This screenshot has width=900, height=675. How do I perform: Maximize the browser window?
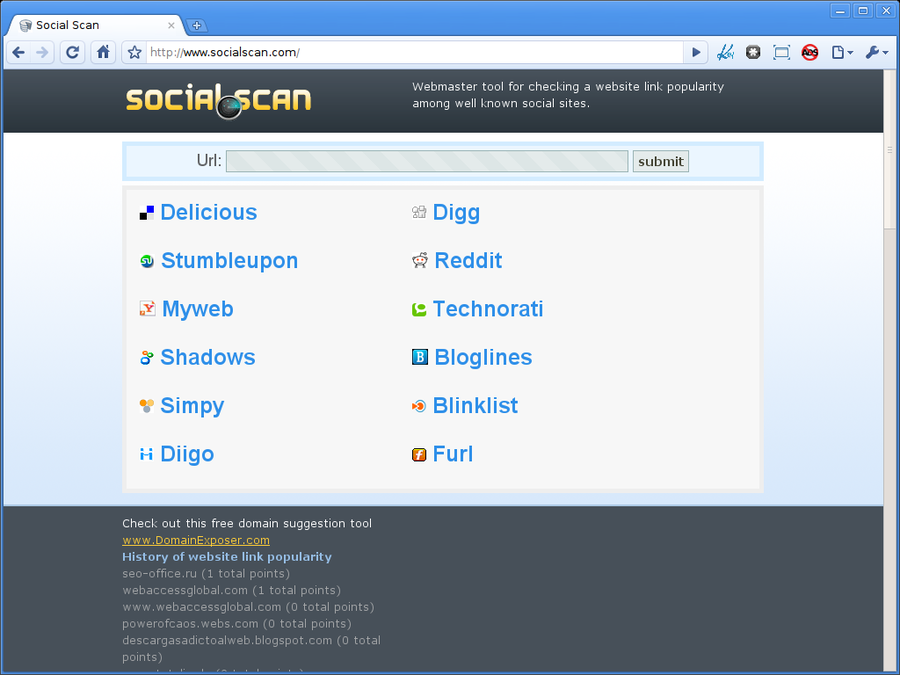point(863,10)
